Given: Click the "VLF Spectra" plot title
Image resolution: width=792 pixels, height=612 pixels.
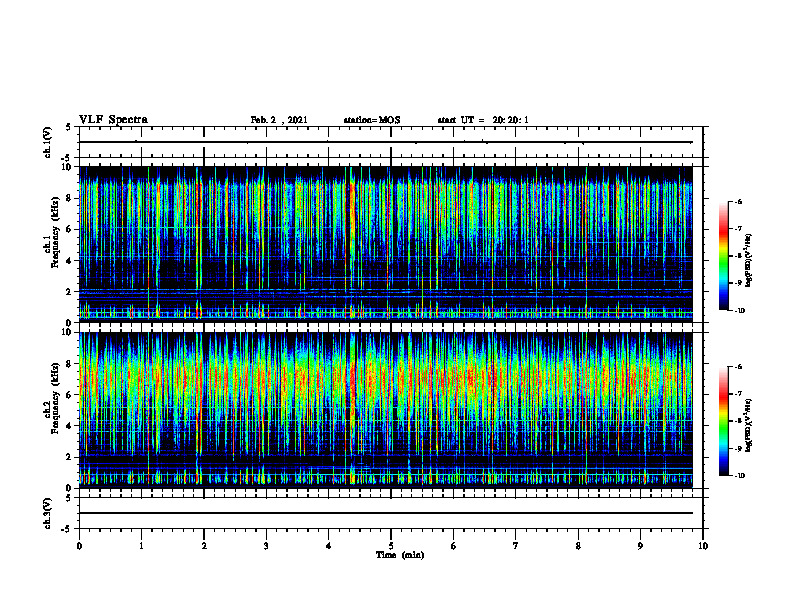Looking at the screenshot, I should 113,120.
